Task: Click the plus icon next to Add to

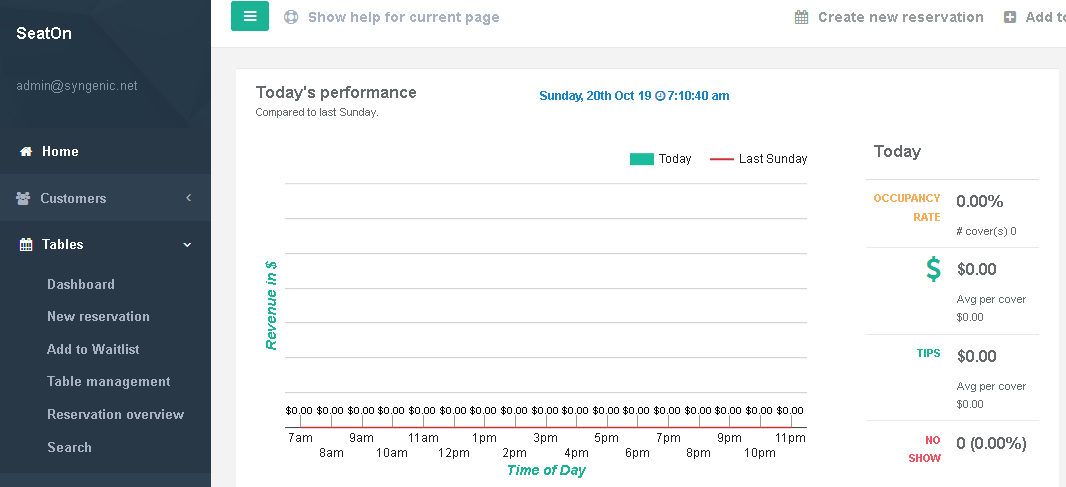Action: click(1010, 17)
